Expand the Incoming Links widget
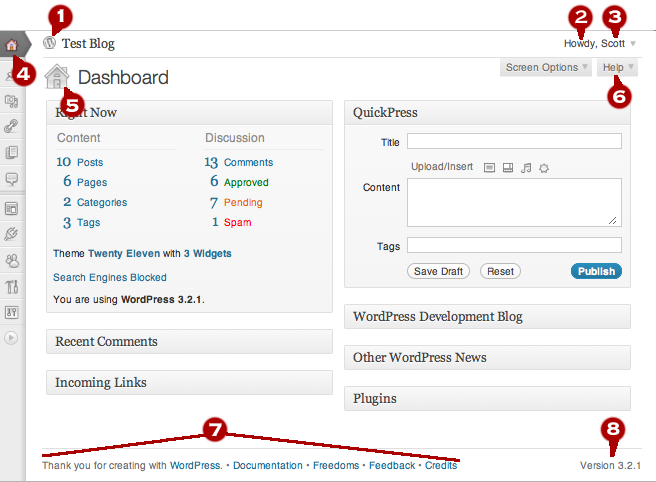The height and width of the screenshot is (482, 656). [x=190, y=382]
